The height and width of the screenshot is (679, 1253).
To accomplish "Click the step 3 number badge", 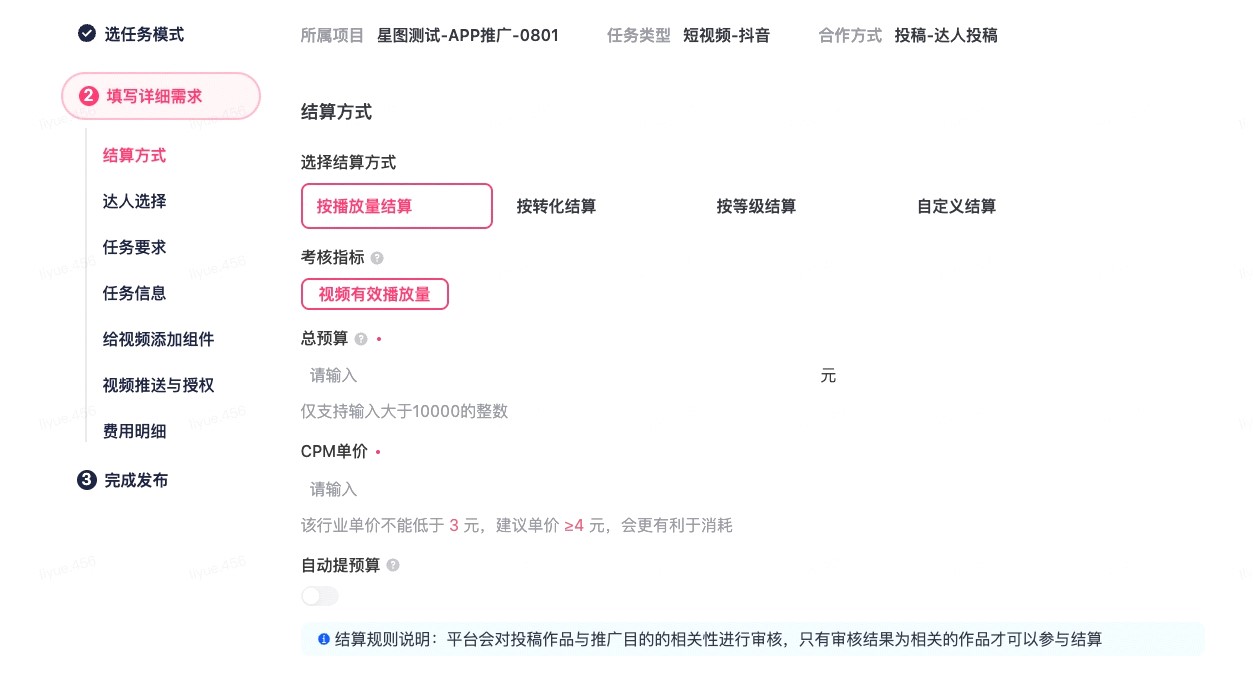I will coord(87,480).
